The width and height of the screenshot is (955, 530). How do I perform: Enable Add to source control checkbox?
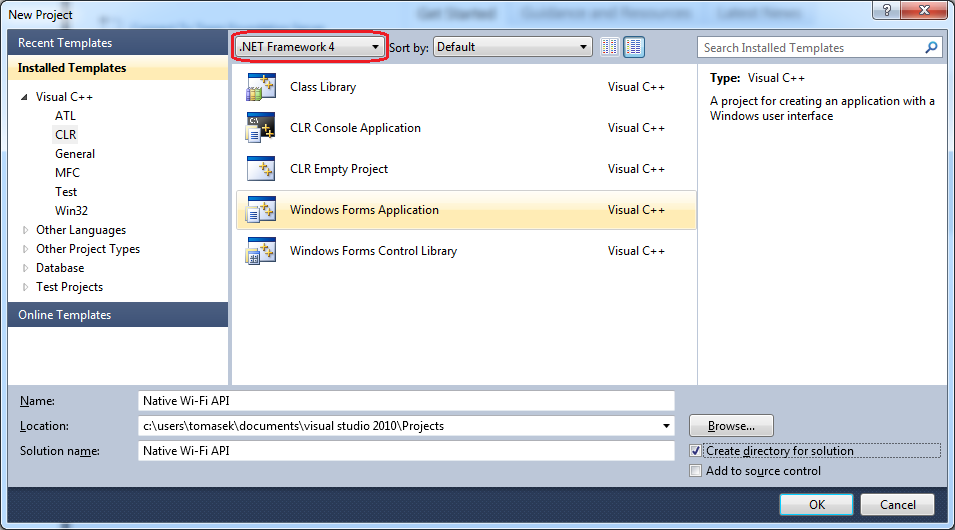tap(696, 471)
